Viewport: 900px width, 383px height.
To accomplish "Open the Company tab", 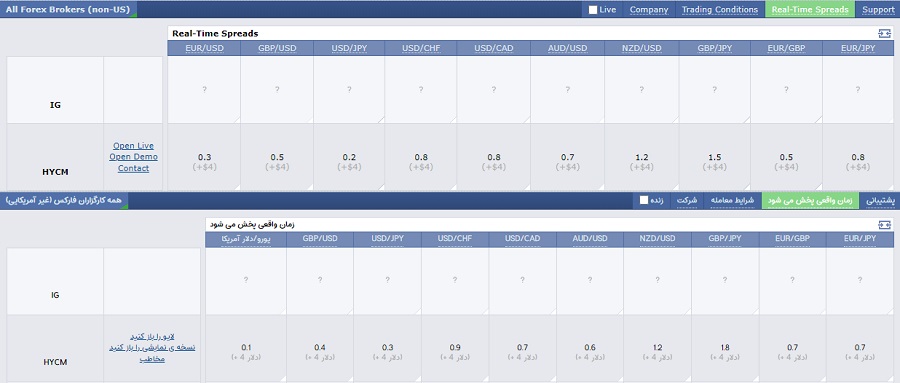I will (x=649, y=10).
